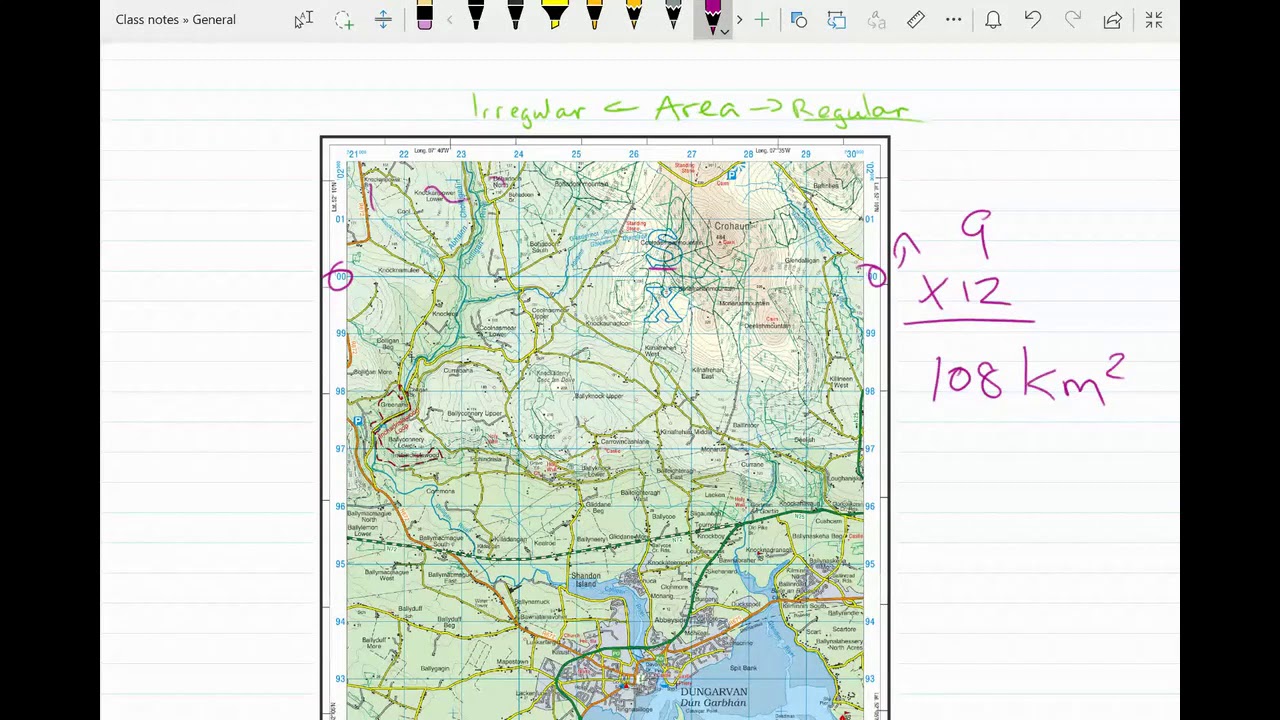Toggle the ink to shape tool
This screenshot has width=1280, height=720.
tap(798, 20)
